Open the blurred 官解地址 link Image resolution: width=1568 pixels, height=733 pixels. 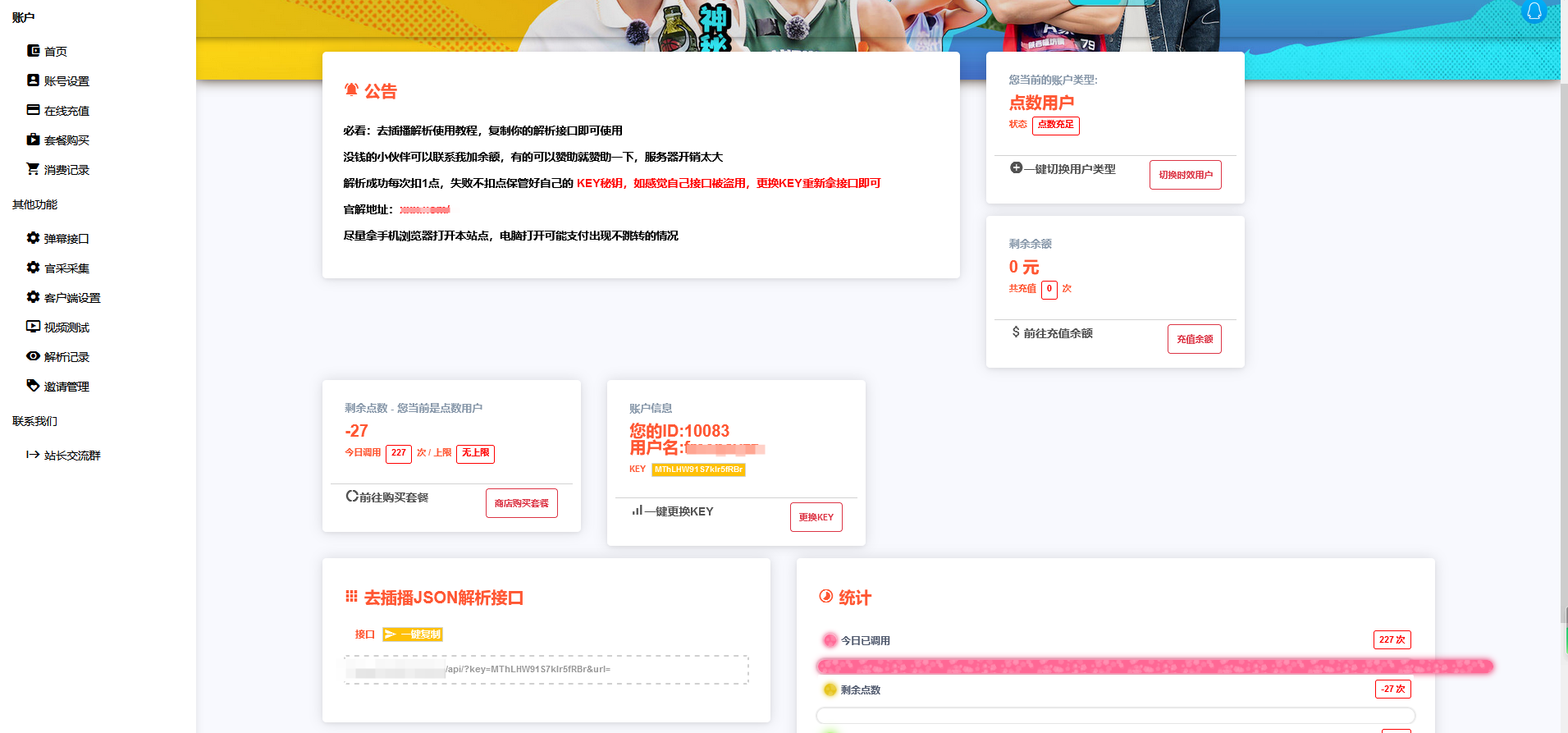[x=424, y=209]
